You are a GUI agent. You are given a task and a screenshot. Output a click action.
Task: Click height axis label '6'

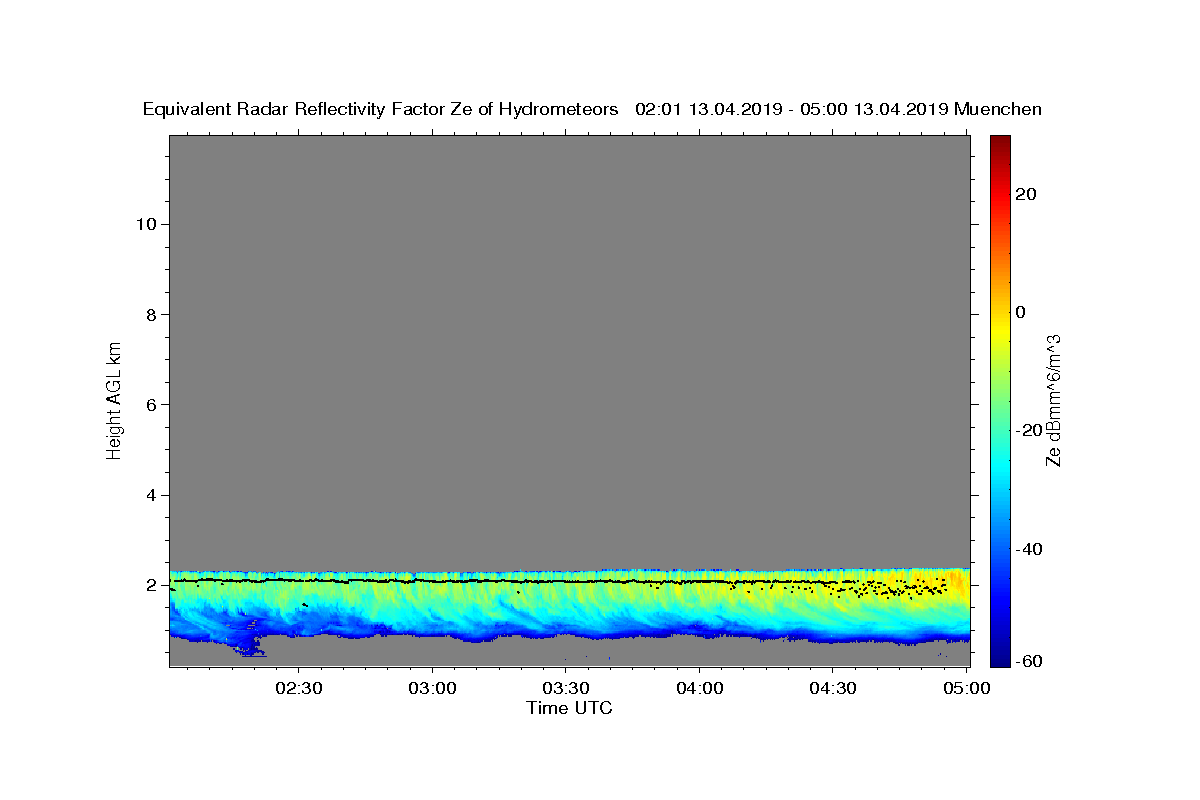(x=151, y=405)
